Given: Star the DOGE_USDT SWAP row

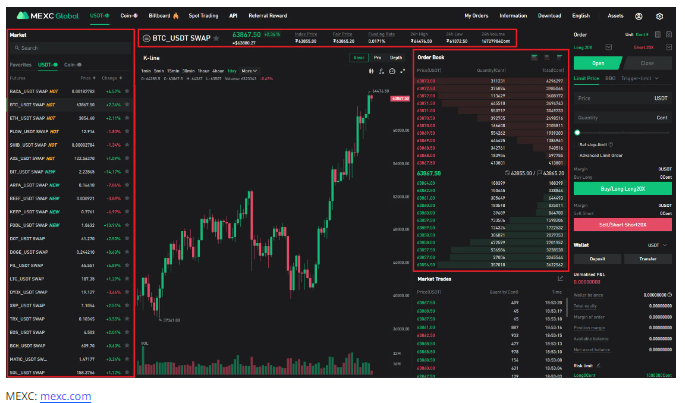Looking at the screenshot, I should pyautogui.click(x=127, y=252).
